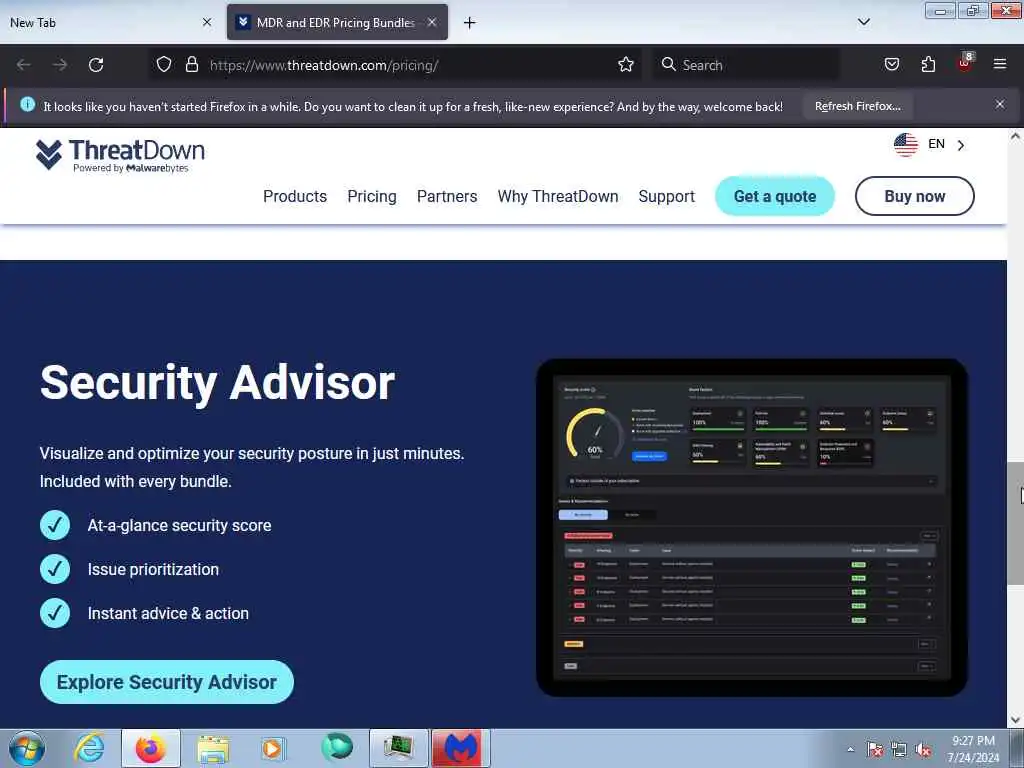Click the browser Search field

click(746, 65)
